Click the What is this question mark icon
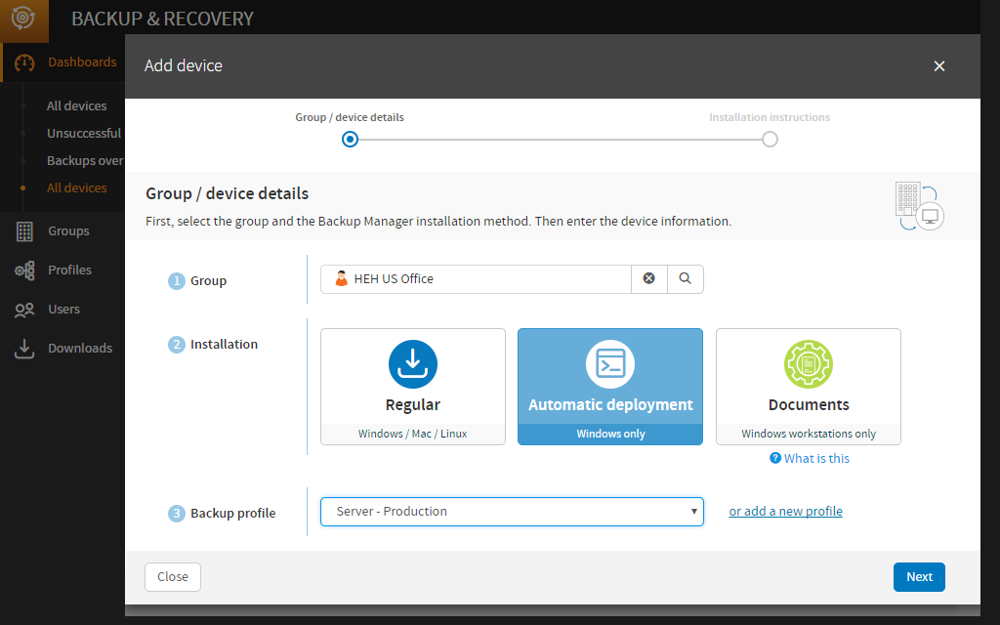The height and width of the screenshot is (625, 1000). click(775, 458)
